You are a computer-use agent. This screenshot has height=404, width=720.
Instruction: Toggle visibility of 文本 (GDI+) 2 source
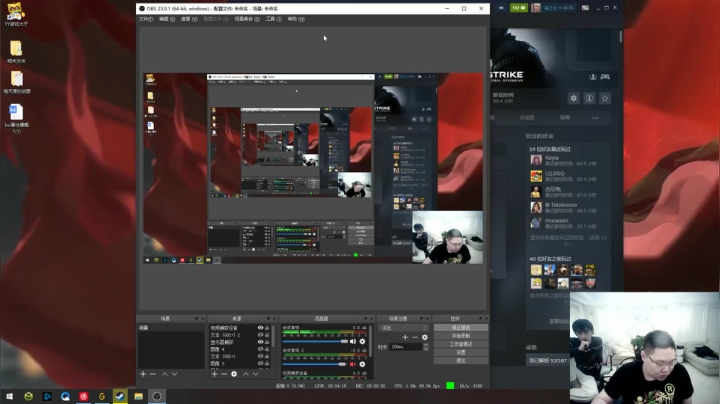260,335
